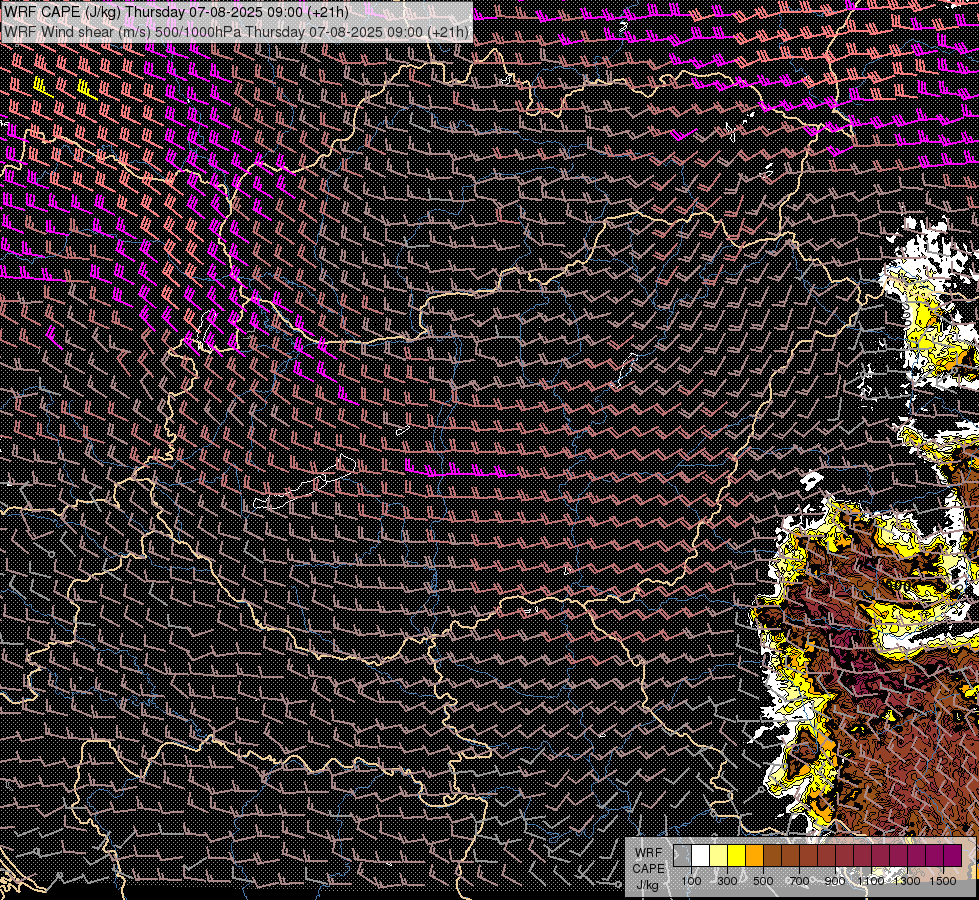
Task: Click the bright yellow legend swatch
Action: pyautogui.click(x=737, y=855)
